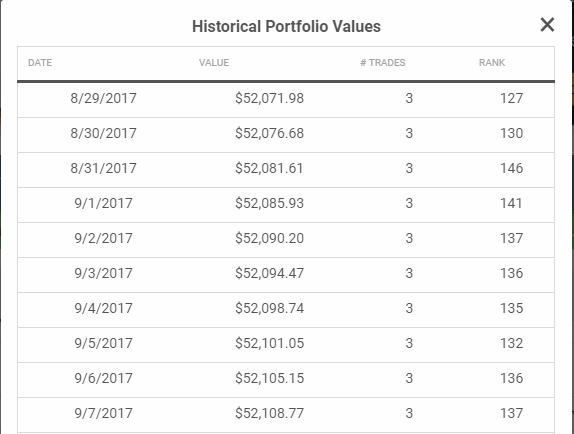
Task: Select the trades count for 9/2/2017
Action: (x=409, y=238)
